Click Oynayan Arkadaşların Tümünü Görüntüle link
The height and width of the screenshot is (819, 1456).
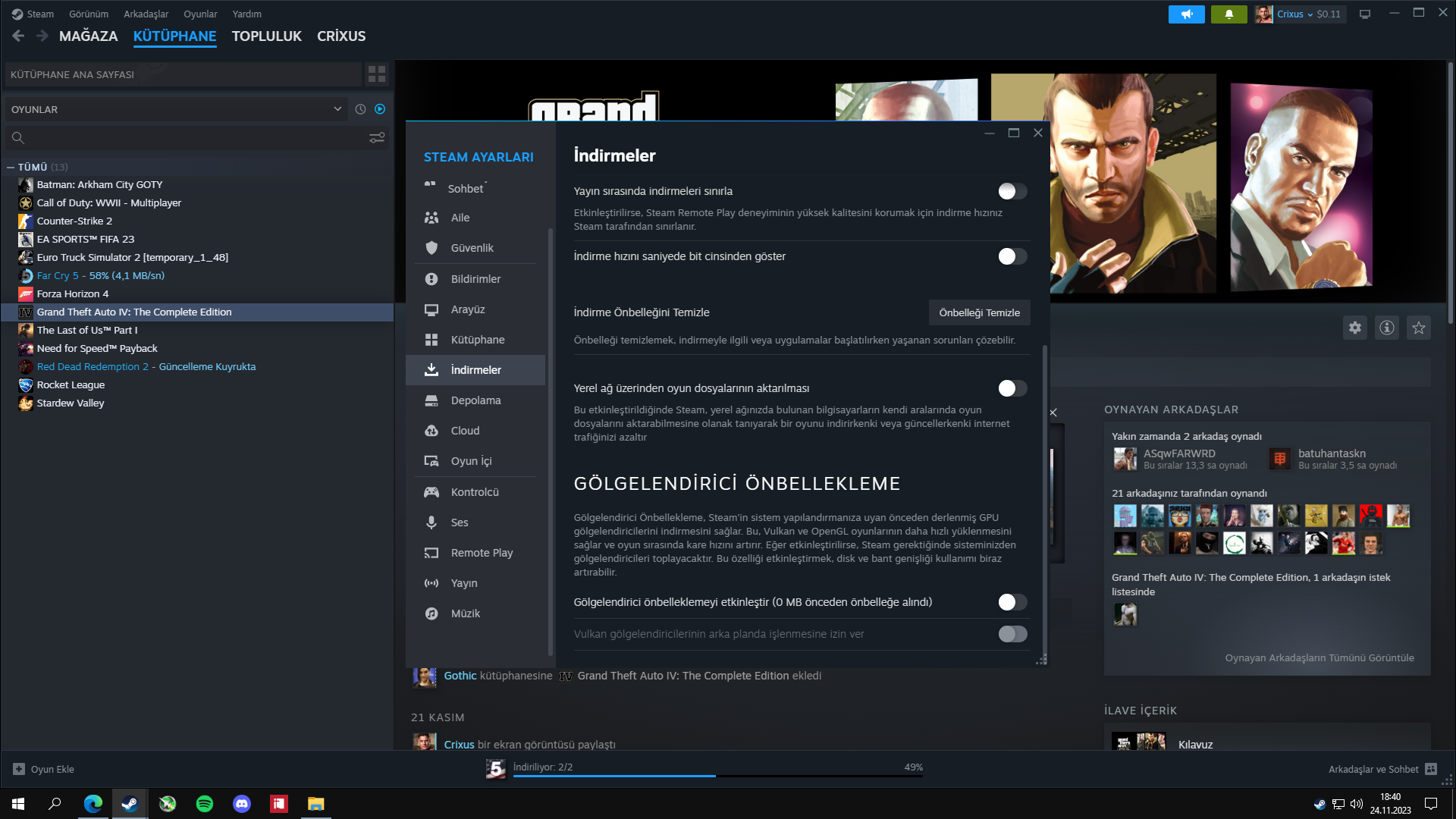(x=1319, y=657)
